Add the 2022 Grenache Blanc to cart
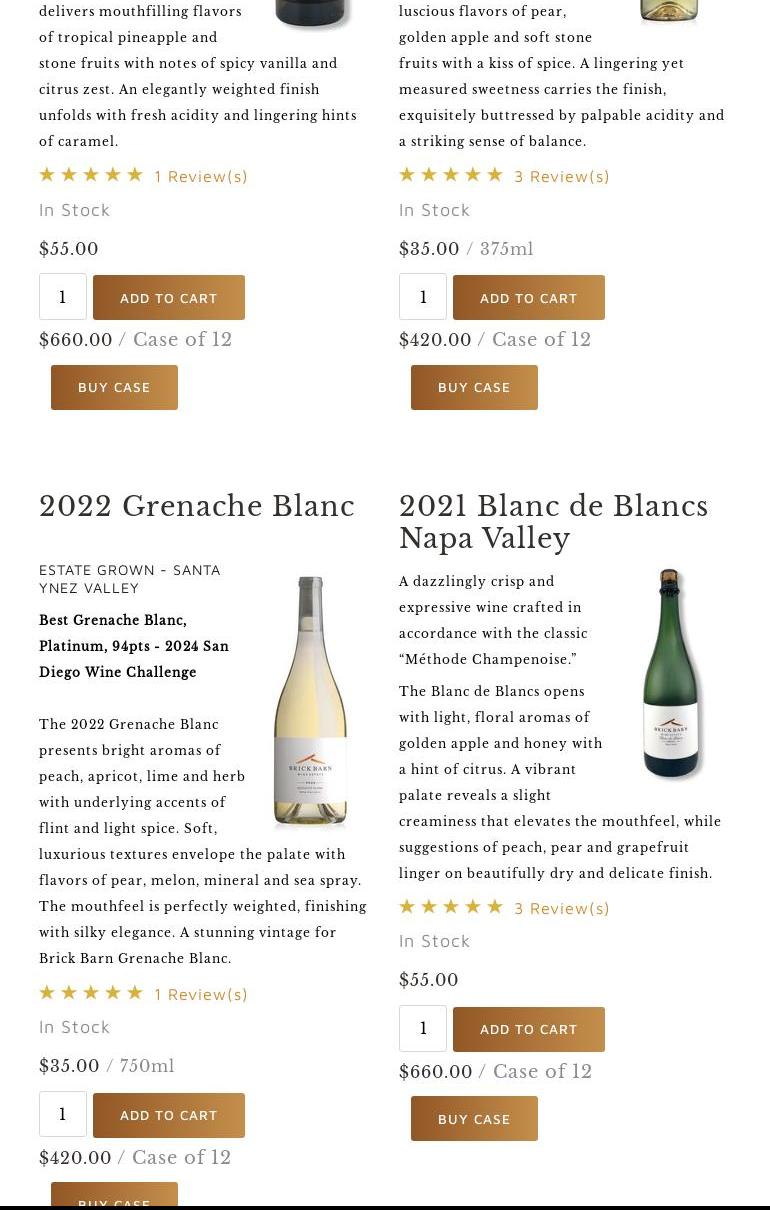Viewport: 770px width, 1210px height. click(169, 1115)
